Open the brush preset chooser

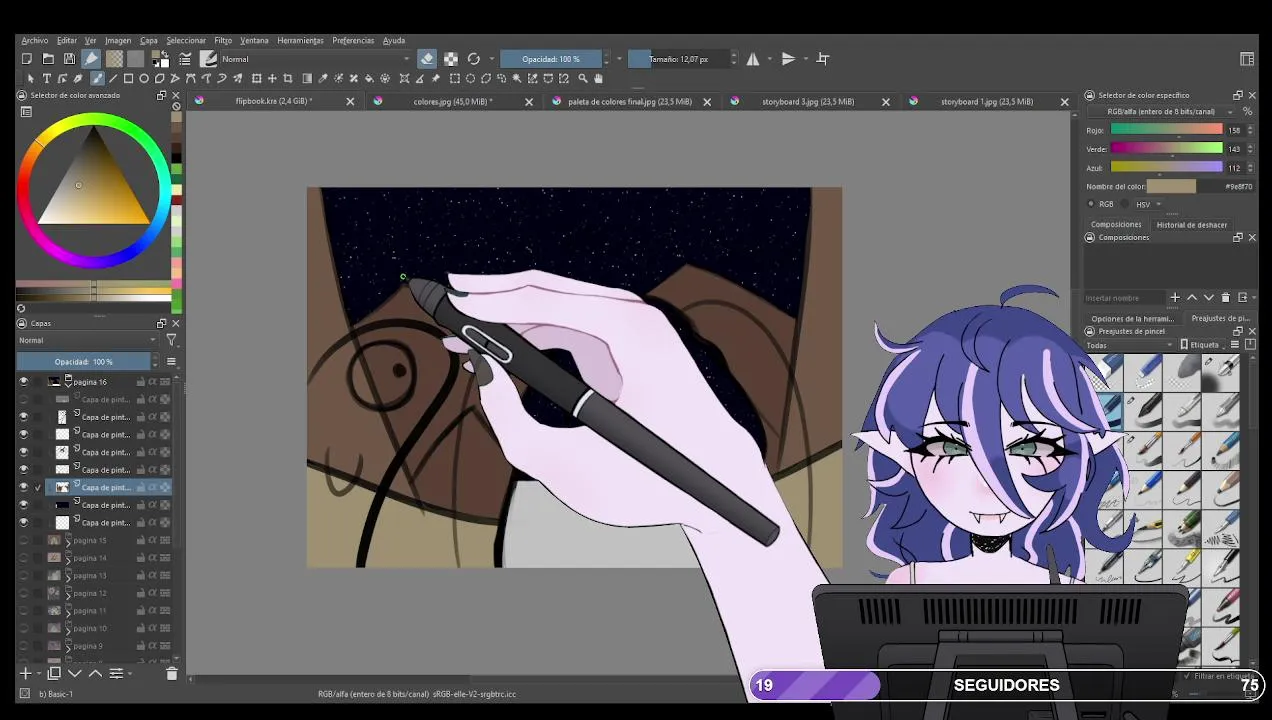[x=208, y=59]
